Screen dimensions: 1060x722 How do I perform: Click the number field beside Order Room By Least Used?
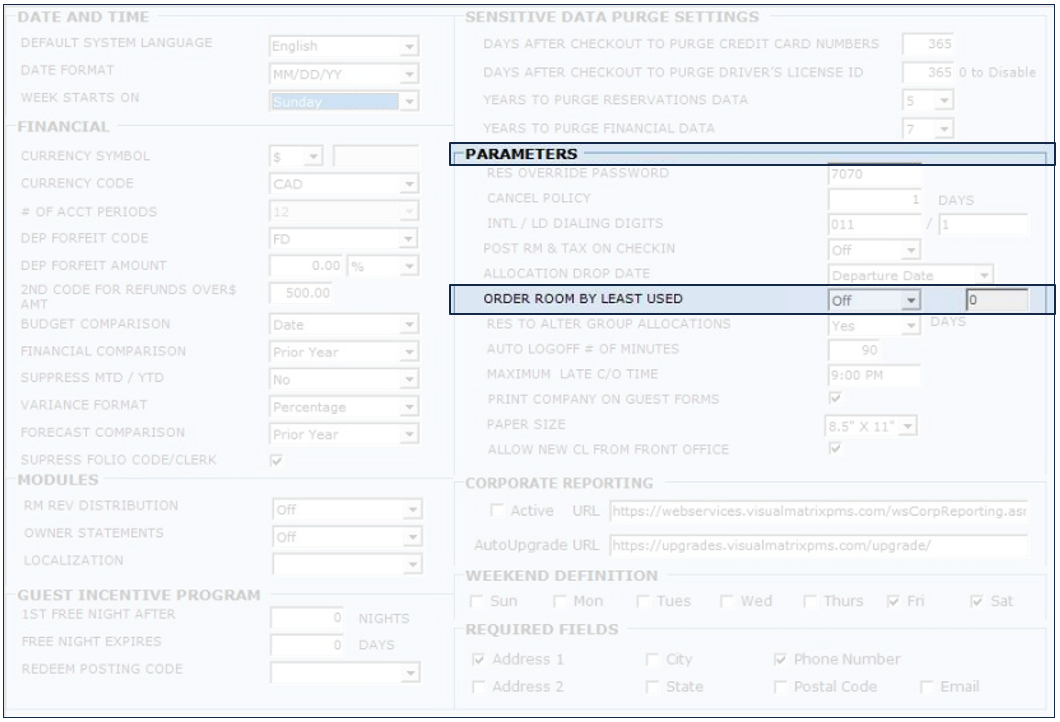pos(995,300)
